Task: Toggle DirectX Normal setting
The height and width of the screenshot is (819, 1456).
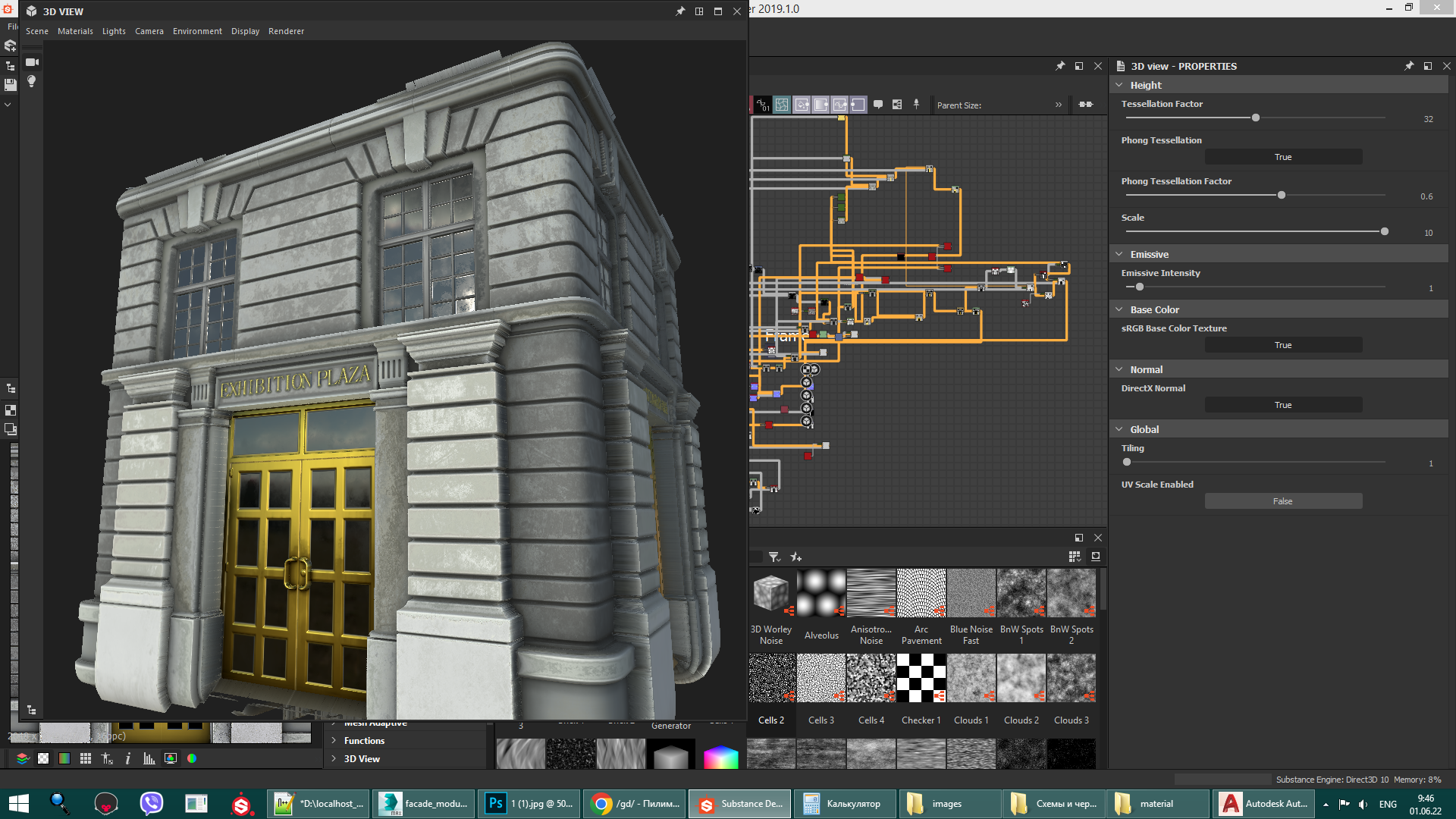Action: 1283,405
